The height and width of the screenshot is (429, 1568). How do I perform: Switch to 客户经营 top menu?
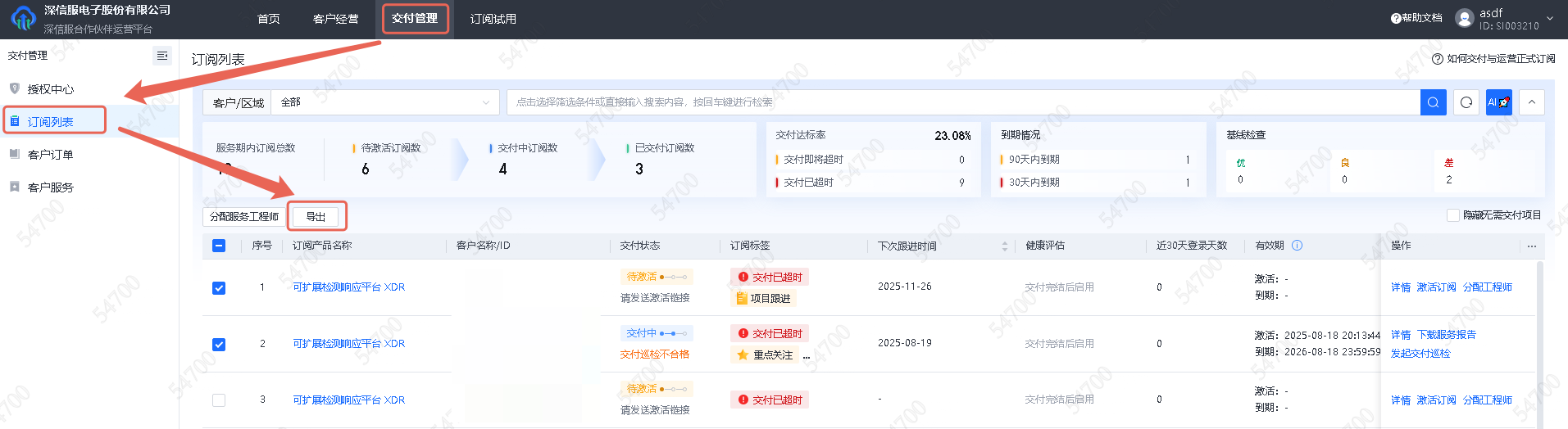[x=335, y=19]
